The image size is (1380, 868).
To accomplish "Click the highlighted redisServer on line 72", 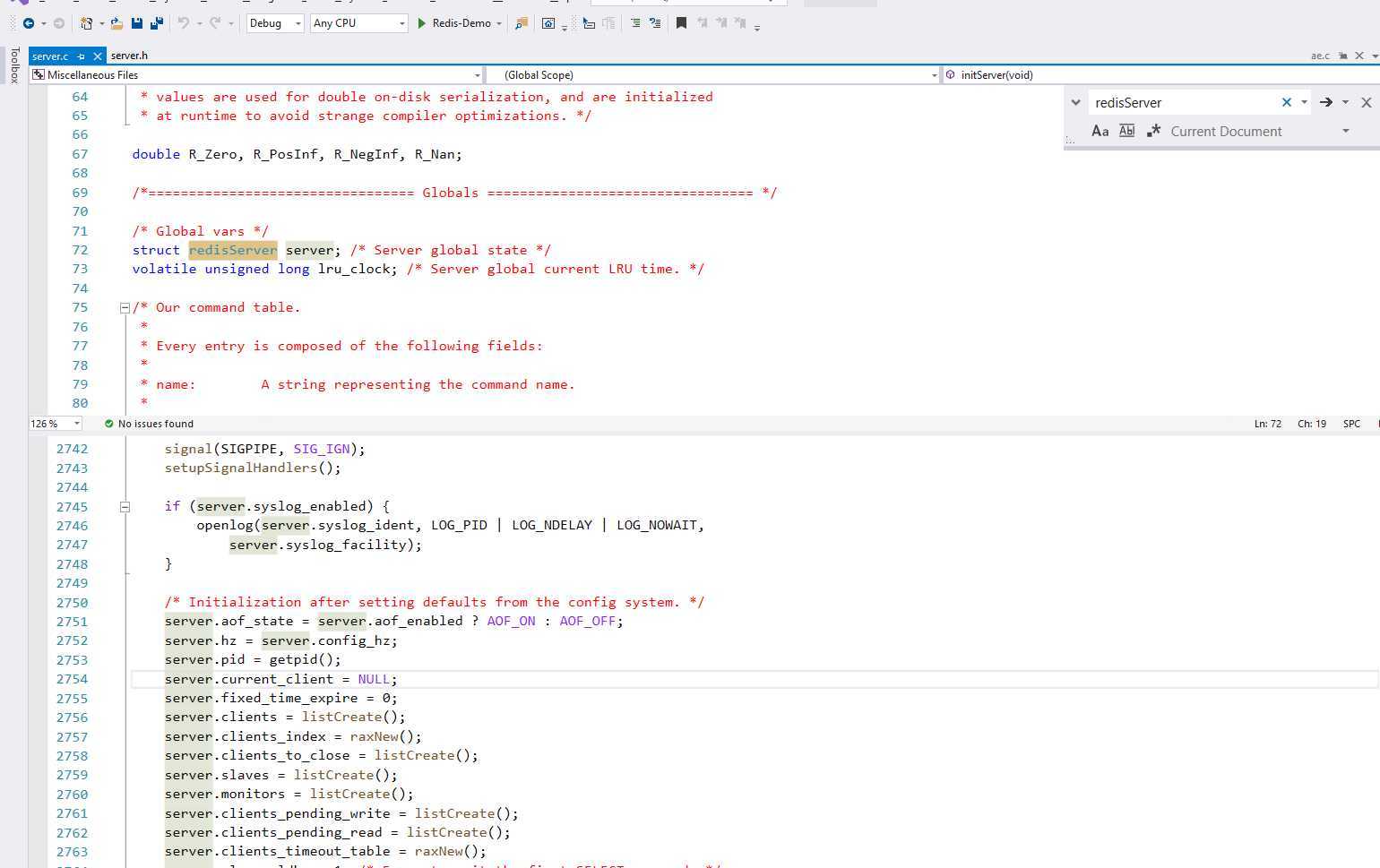I will pos(233,250).
